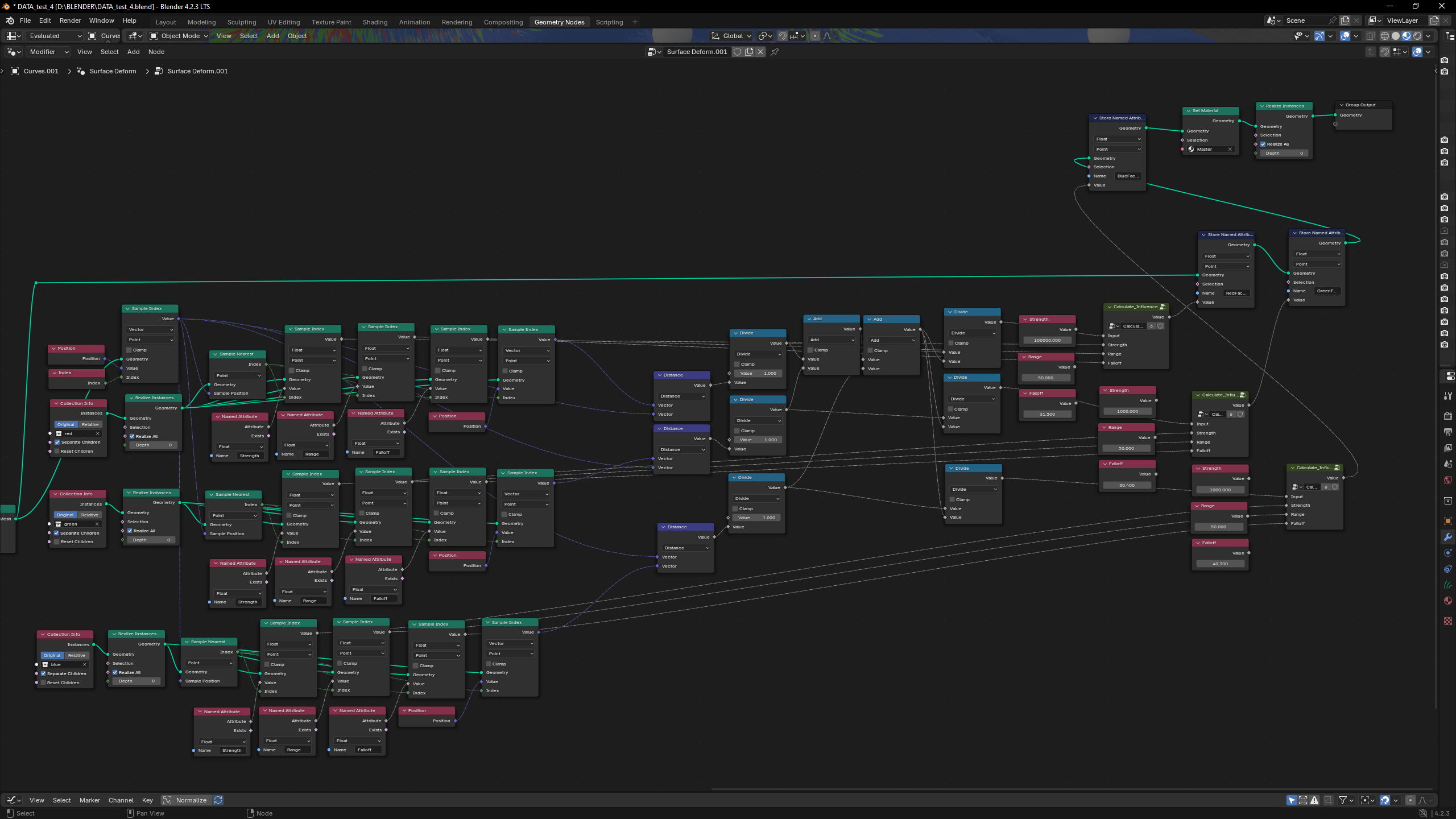Toggle Separate Children in green Collection Info

click(x=56, y=533)
